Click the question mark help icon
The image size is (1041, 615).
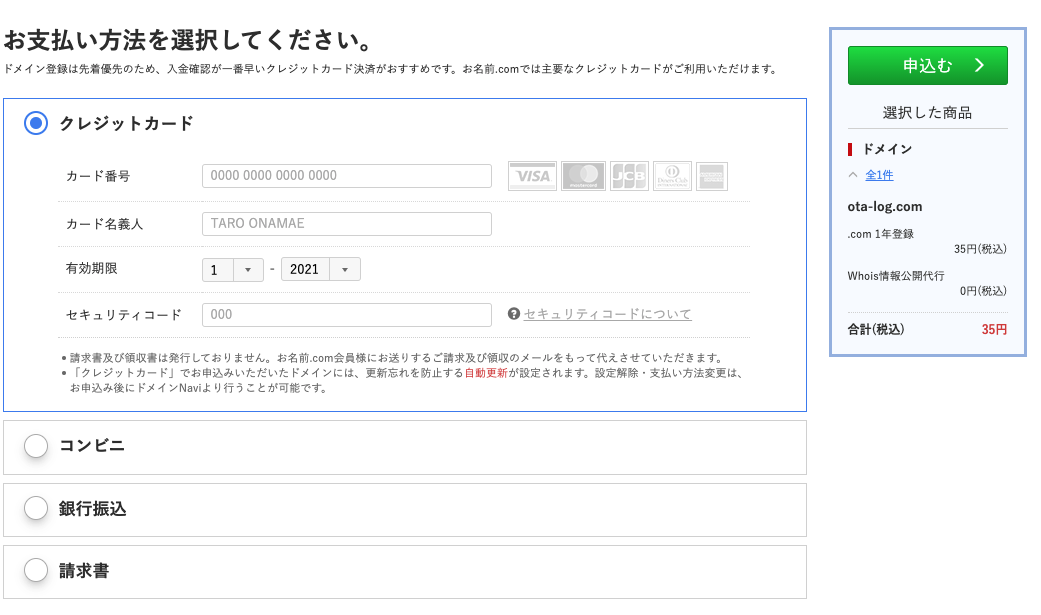click(514, 314)
